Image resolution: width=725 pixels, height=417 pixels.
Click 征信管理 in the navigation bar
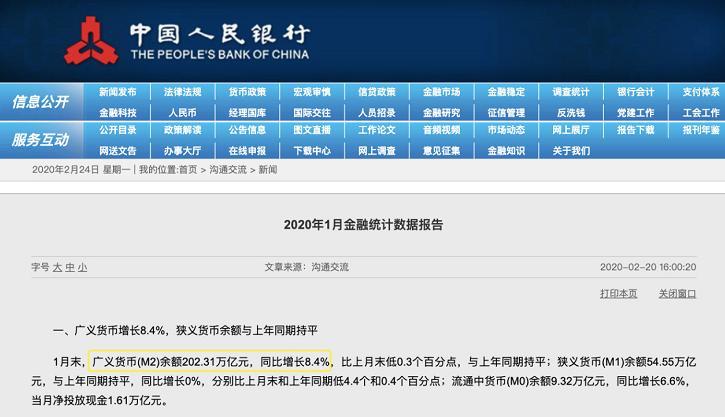pos(506,113)
